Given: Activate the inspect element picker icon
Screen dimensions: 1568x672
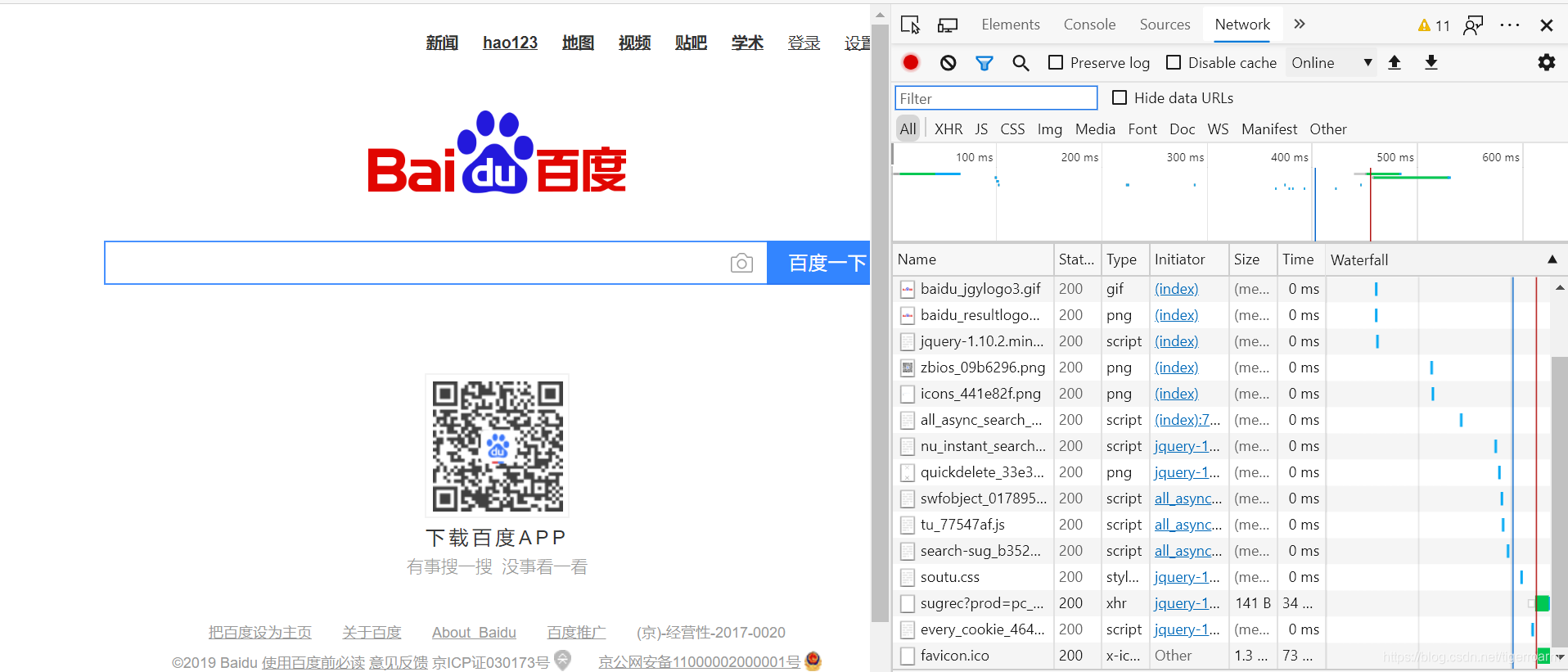Looking at the screenshot, I should pyautogui.click(x=910, y=25).
